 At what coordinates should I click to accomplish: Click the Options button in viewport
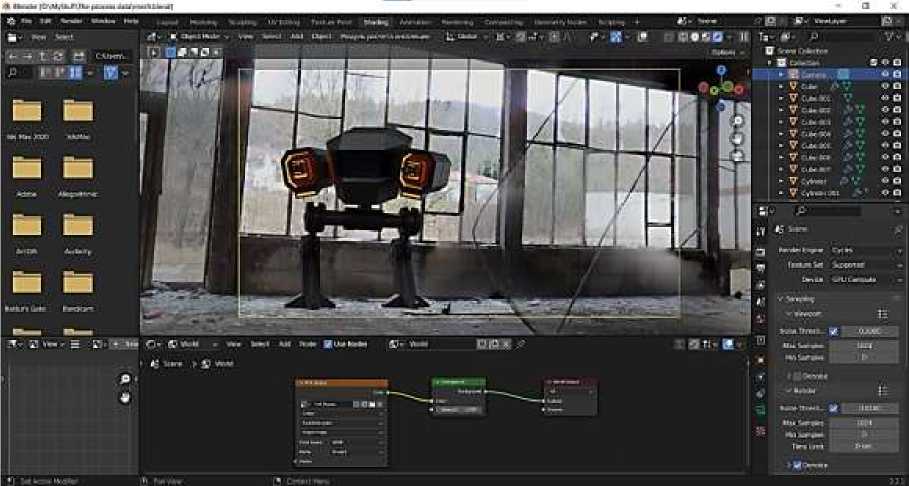click(724, 52)
